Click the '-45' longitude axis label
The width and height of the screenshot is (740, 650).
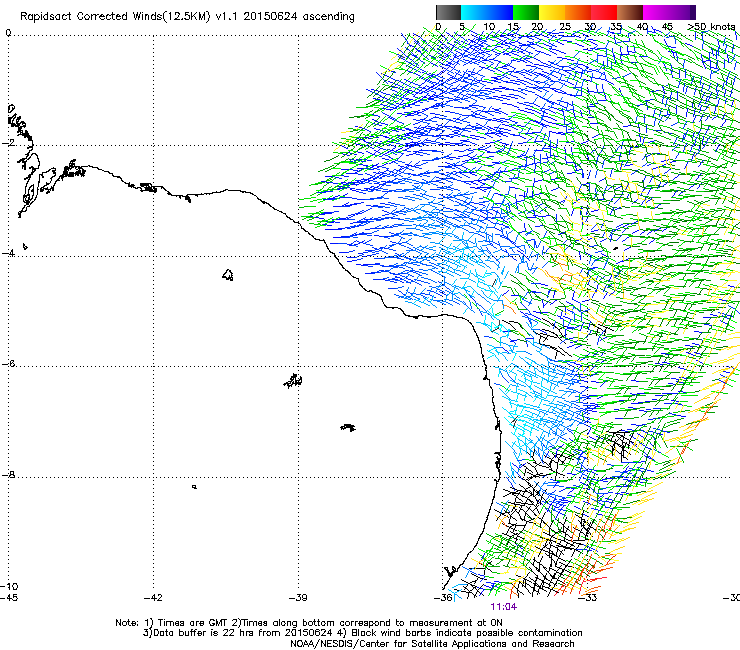tap(9, 598)
